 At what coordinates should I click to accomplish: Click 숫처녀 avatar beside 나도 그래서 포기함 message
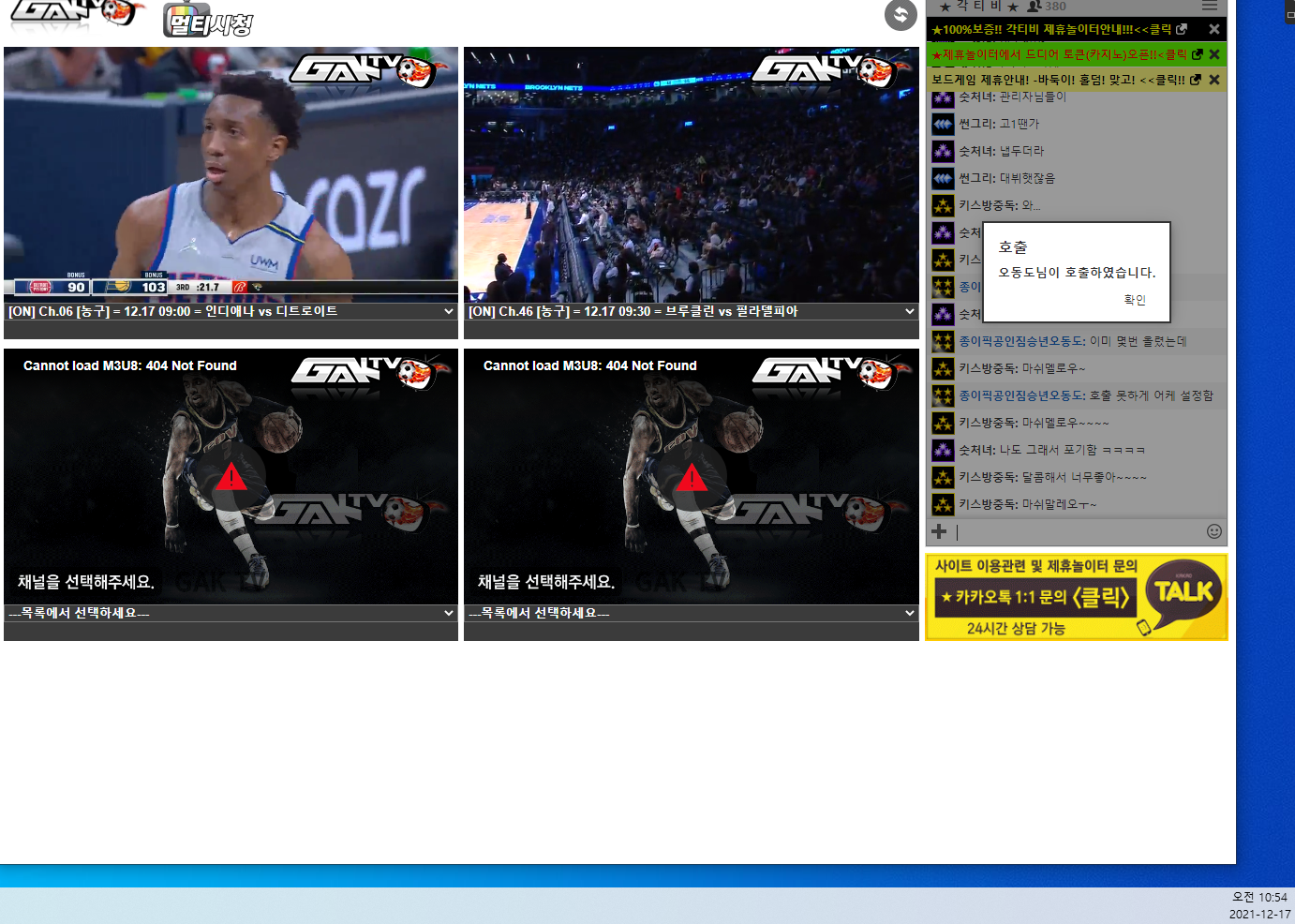(x=943, y=450)
